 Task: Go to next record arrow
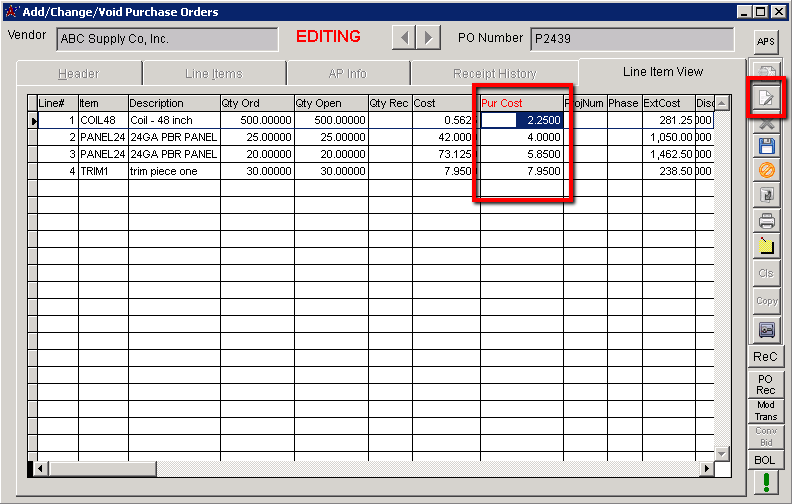click(x=428, y=38)
